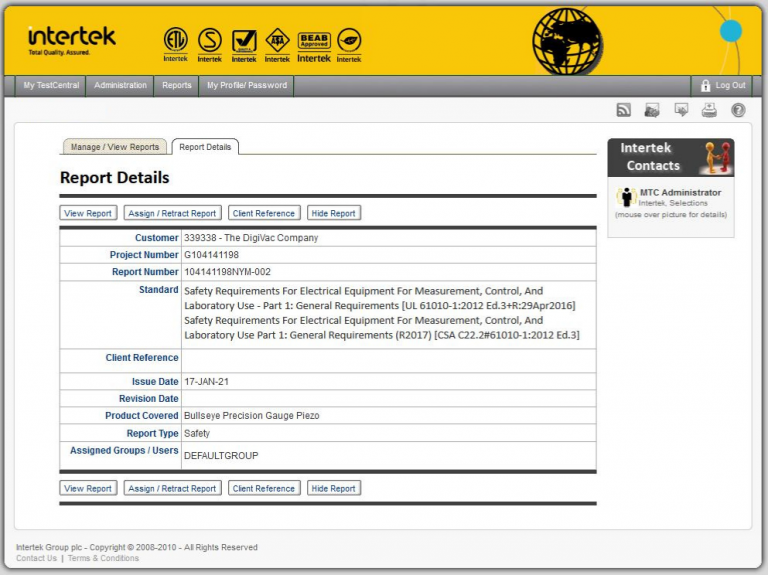
Task: Print the page using printer icon
Action: (x=709, y=110)
